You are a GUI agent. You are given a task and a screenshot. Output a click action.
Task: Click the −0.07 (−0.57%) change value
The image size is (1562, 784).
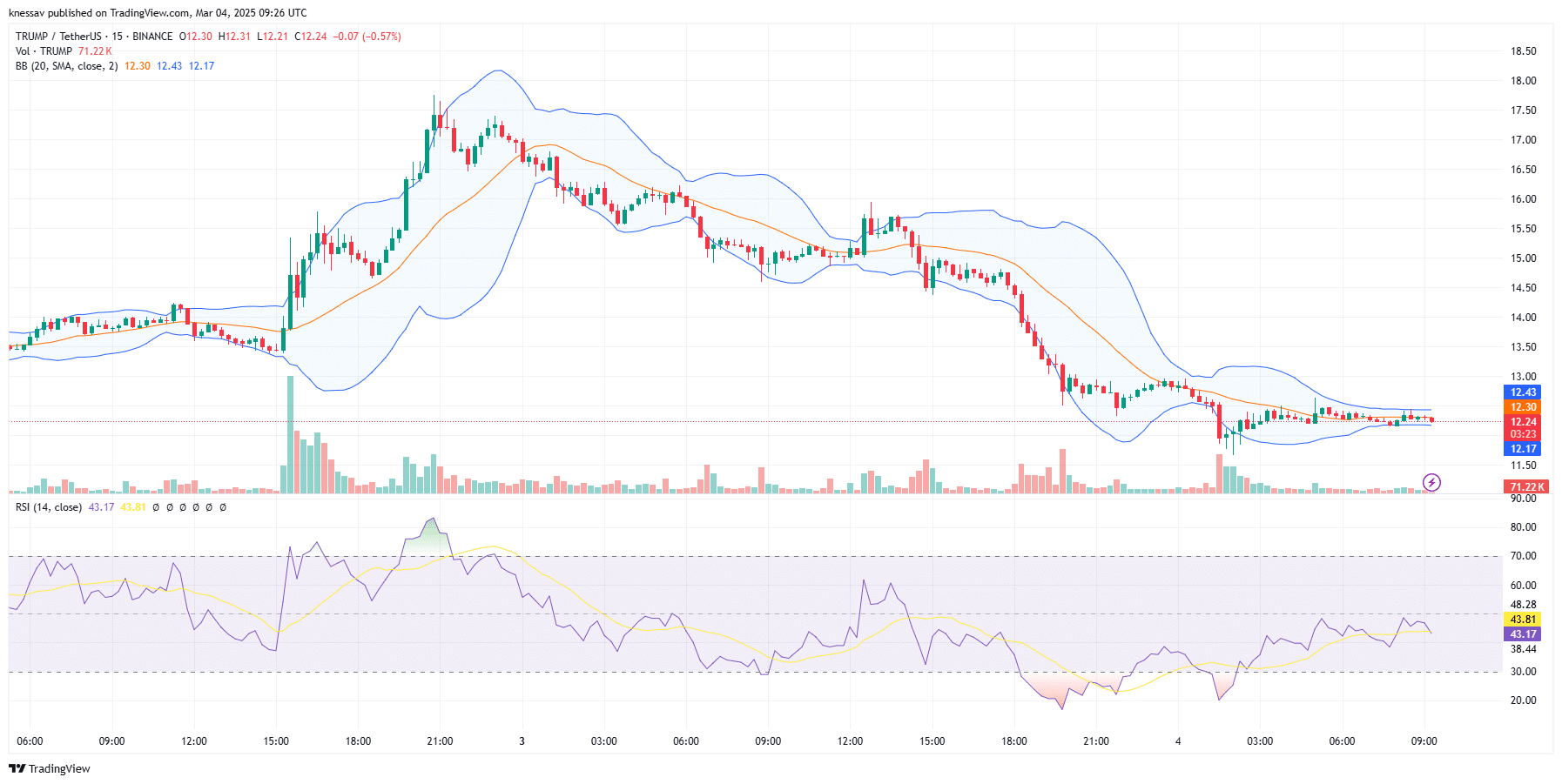pyautogui.click(x=367, y=37)
